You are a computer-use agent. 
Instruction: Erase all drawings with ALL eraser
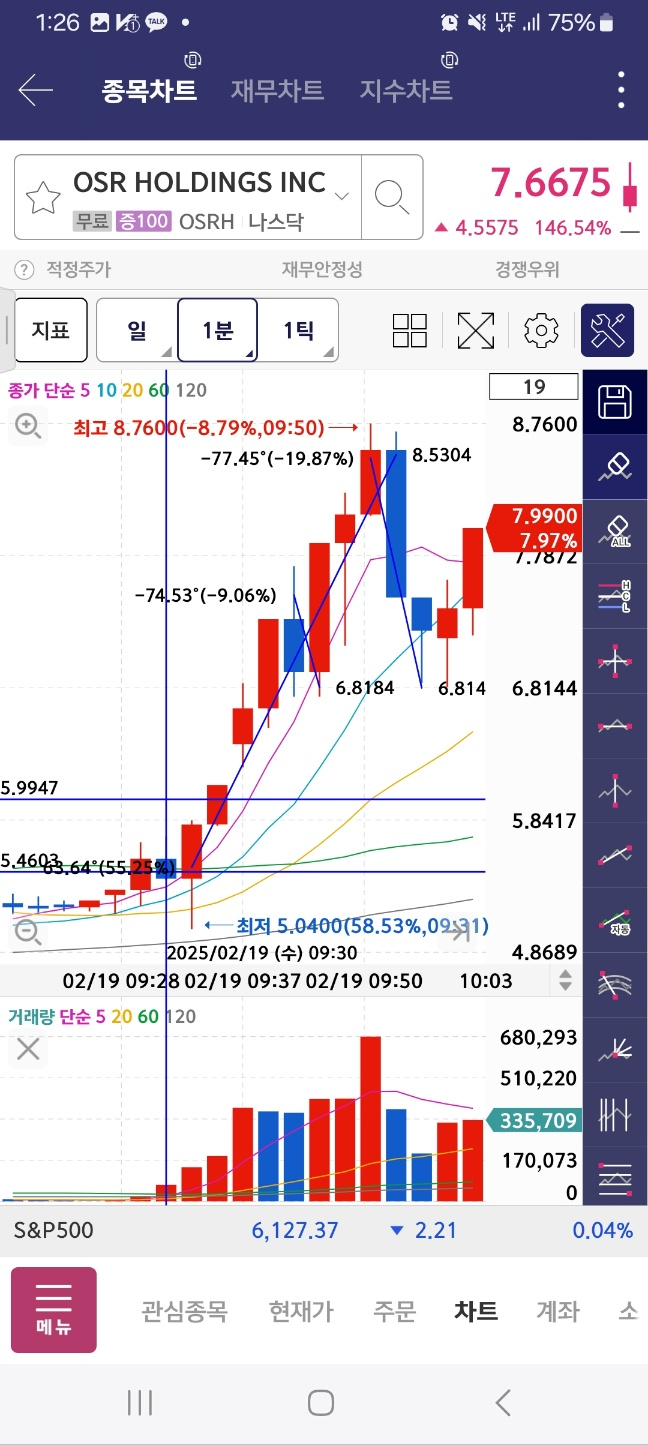(614, 531)
